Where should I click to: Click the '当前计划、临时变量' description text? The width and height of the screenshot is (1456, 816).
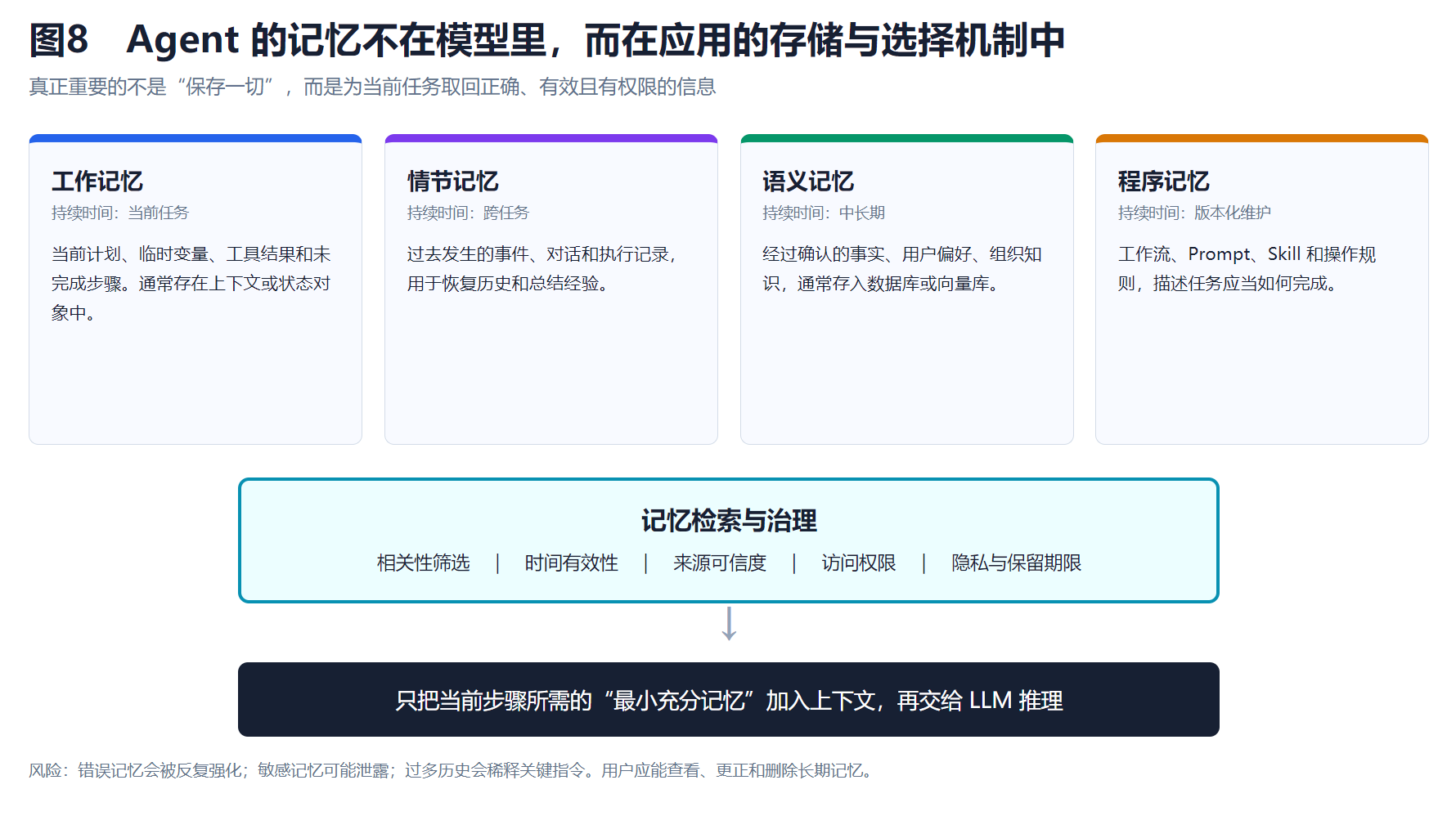click(x=191, y=284)
